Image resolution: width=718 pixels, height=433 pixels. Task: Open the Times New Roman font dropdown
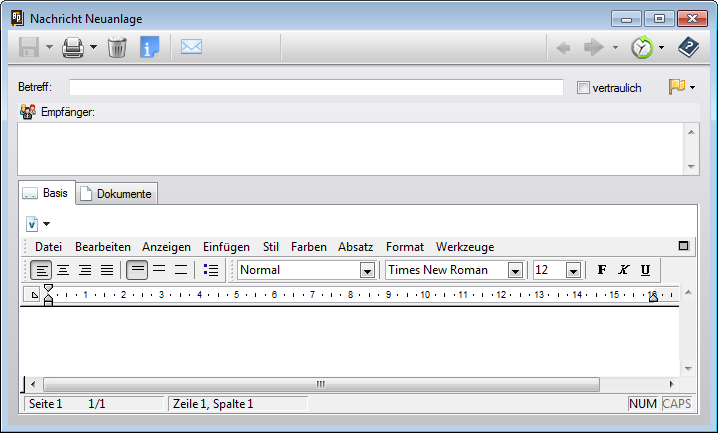coord(515,270)
